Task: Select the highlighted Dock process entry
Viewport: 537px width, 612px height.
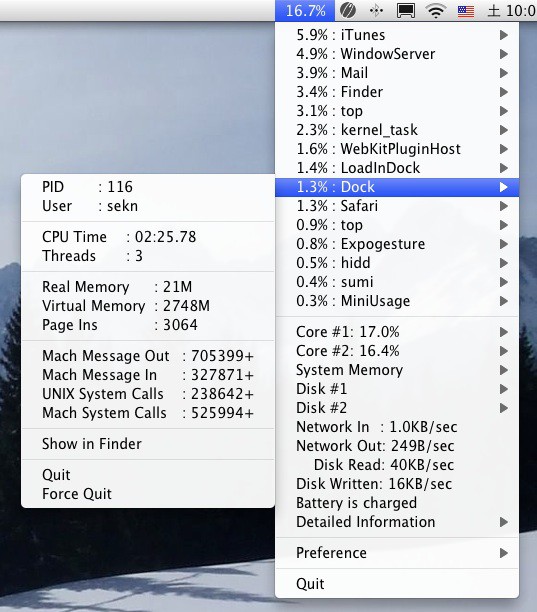Action: coord(397,187)
